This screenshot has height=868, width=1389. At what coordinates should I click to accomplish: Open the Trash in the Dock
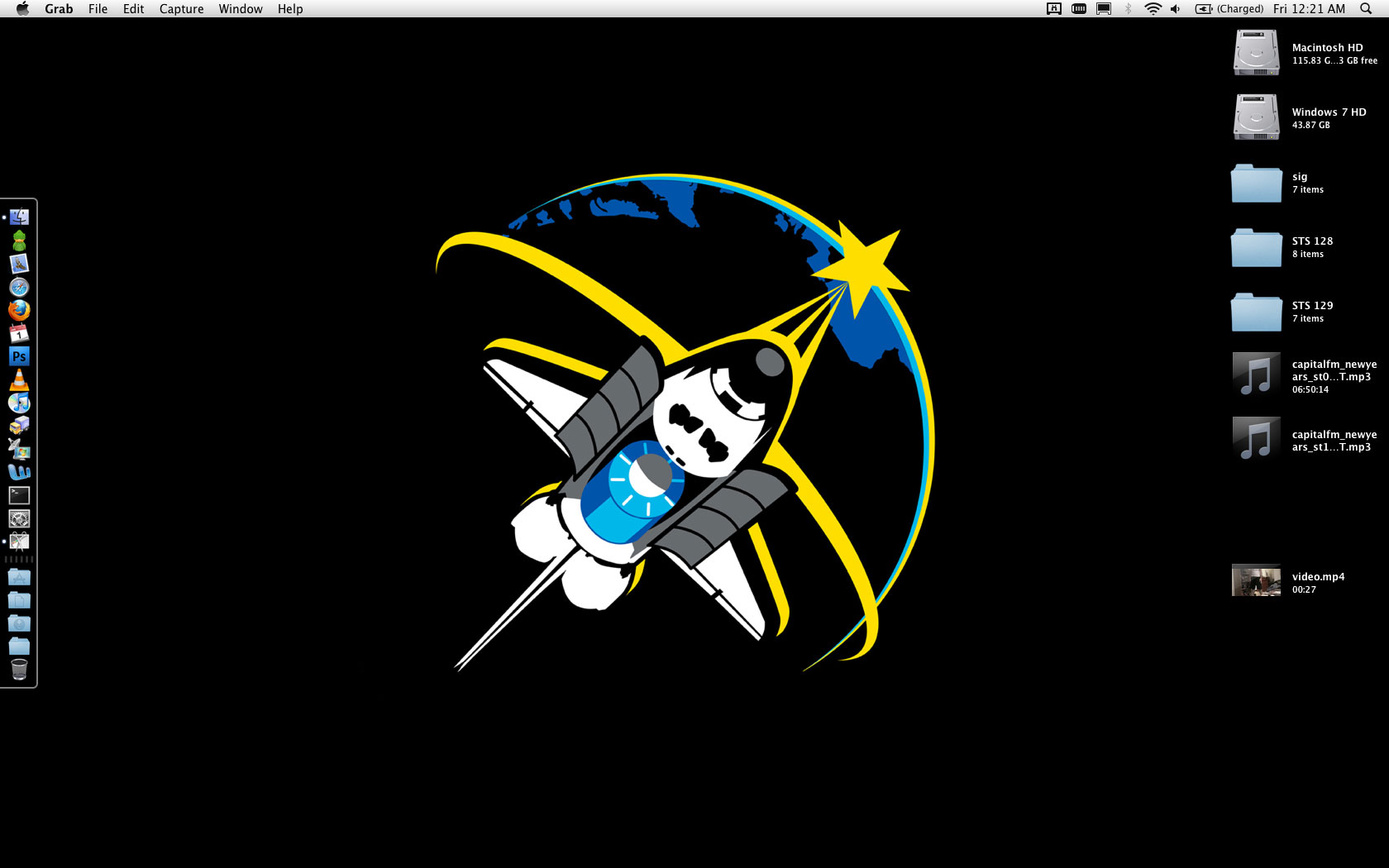click(x=19, y=669)
